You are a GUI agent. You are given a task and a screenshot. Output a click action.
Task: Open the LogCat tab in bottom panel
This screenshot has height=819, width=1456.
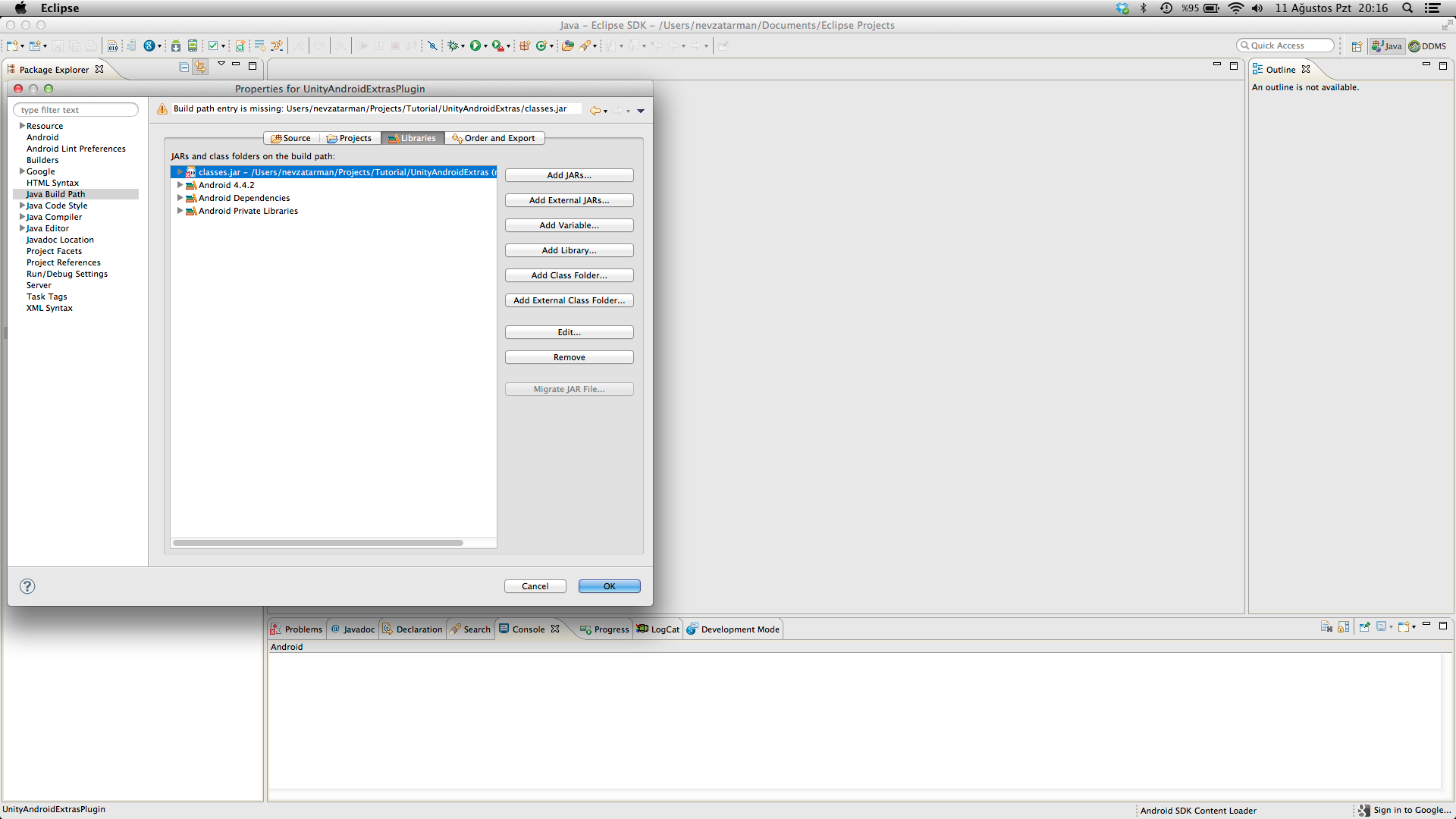[658, 629]
